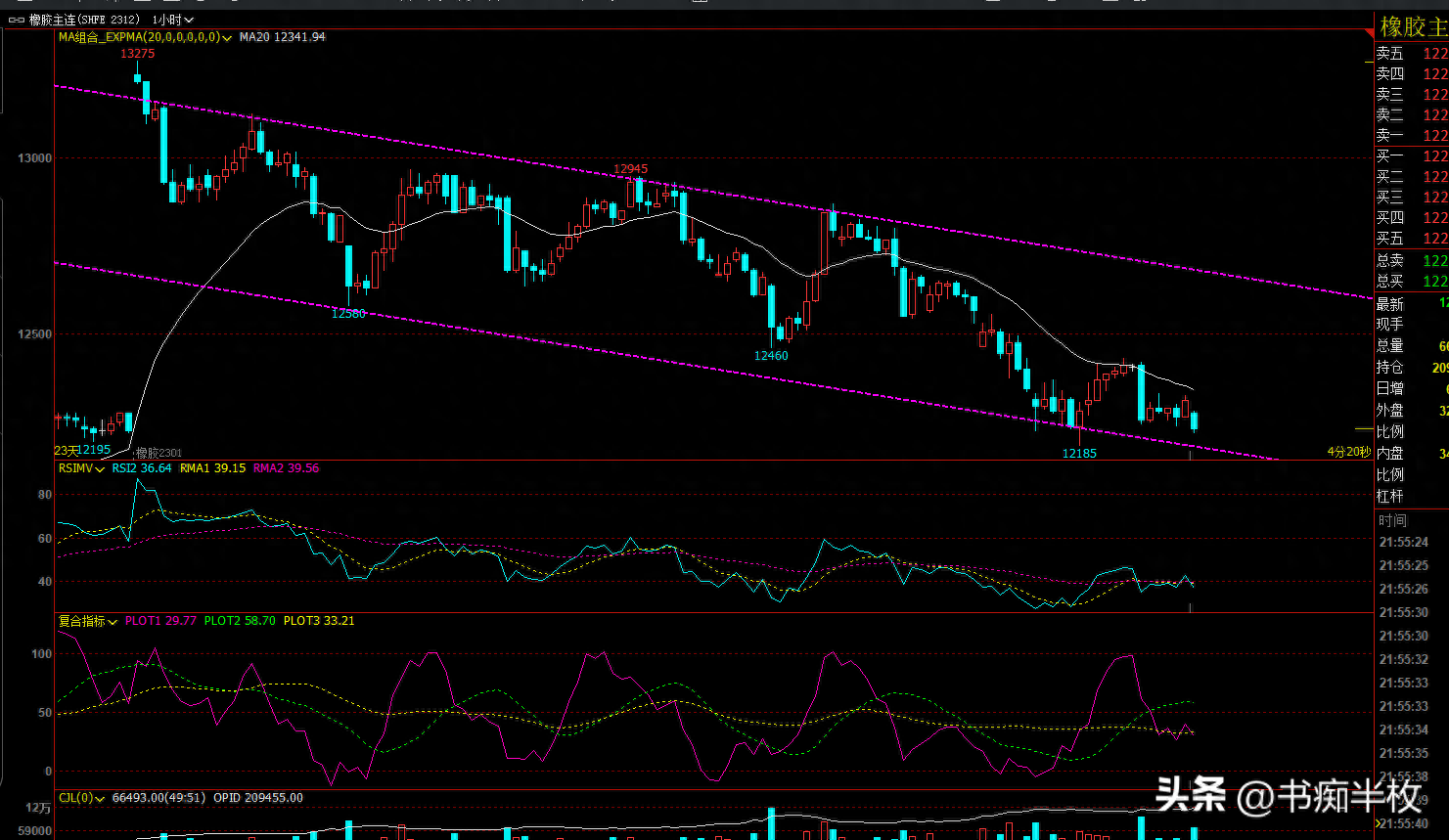This screenshot has height=840, width=1449.
Task: Select the 买一 order book row
Action: (x=1412, y=156)
